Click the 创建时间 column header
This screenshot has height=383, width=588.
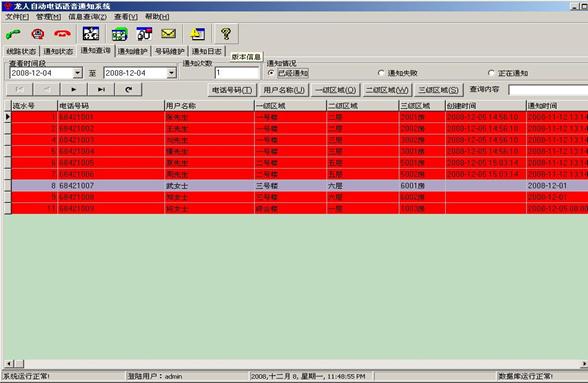[x=486, y=106]
